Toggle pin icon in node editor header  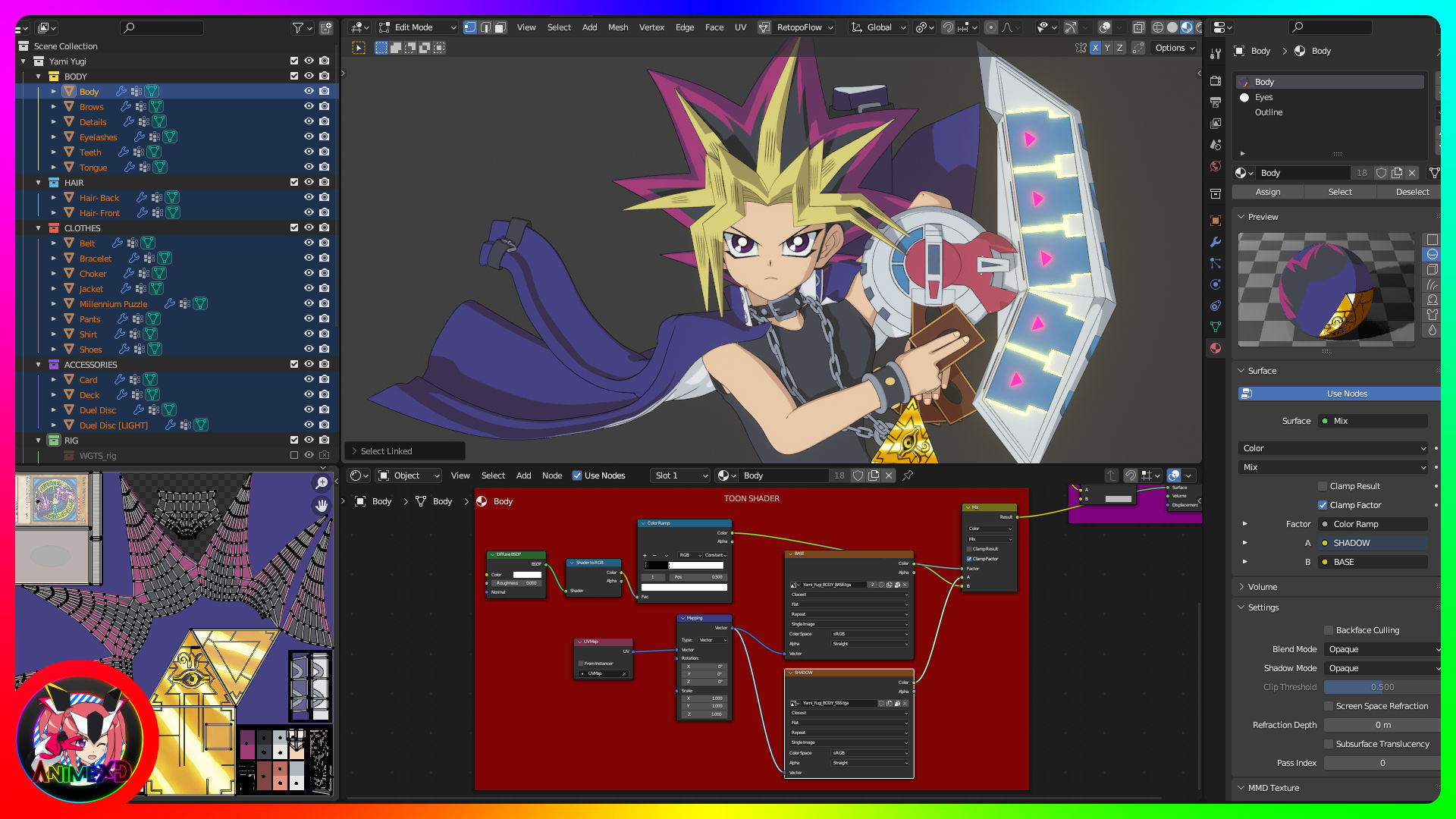[x=908, y=475]
